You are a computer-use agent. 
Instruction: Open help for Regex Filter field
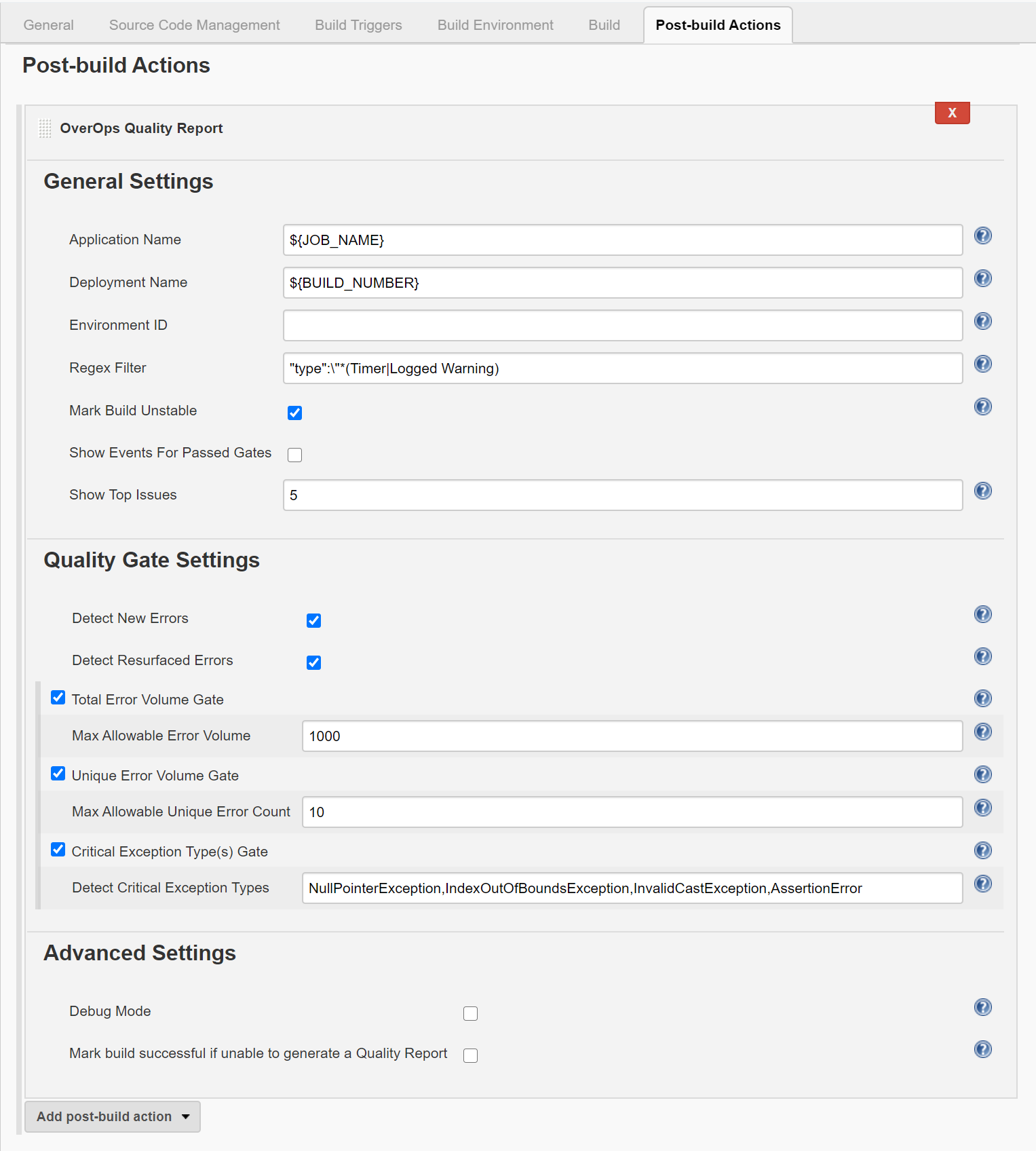pos(982,364)
